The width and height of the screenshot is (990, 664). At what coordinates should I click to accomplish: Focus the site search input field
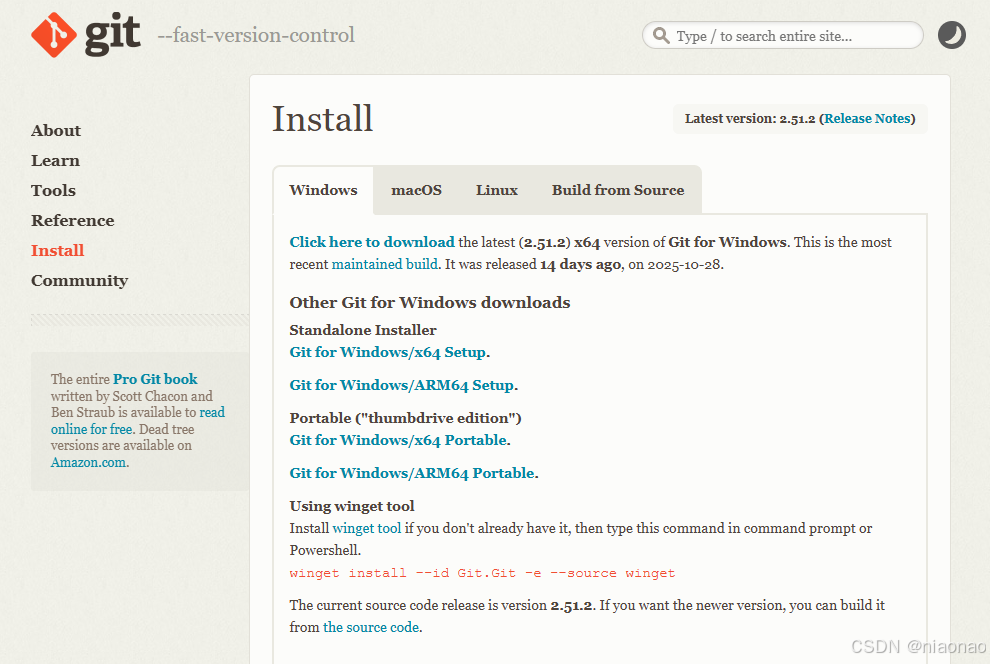tap(782, 35)
